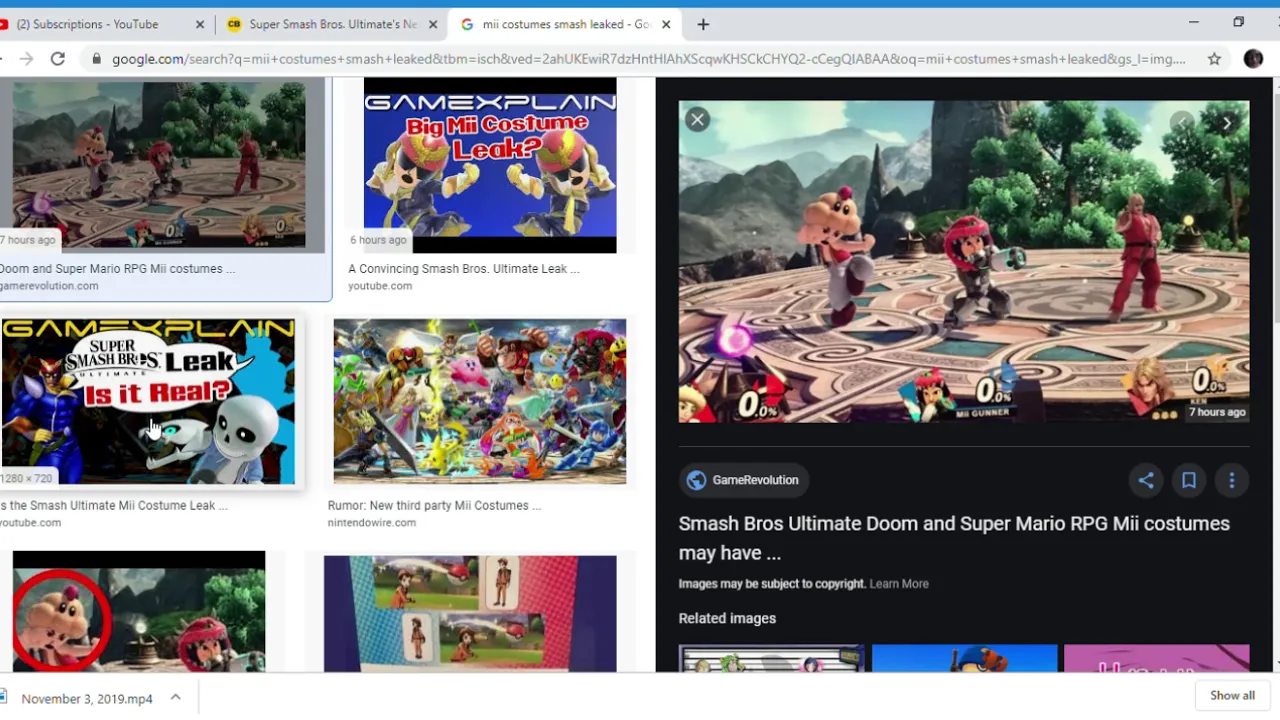Image resolution: width=1280 pixels, height=720 pixels.
Task: Open the pink related image thumbnail
Action: pos(1157,658)
